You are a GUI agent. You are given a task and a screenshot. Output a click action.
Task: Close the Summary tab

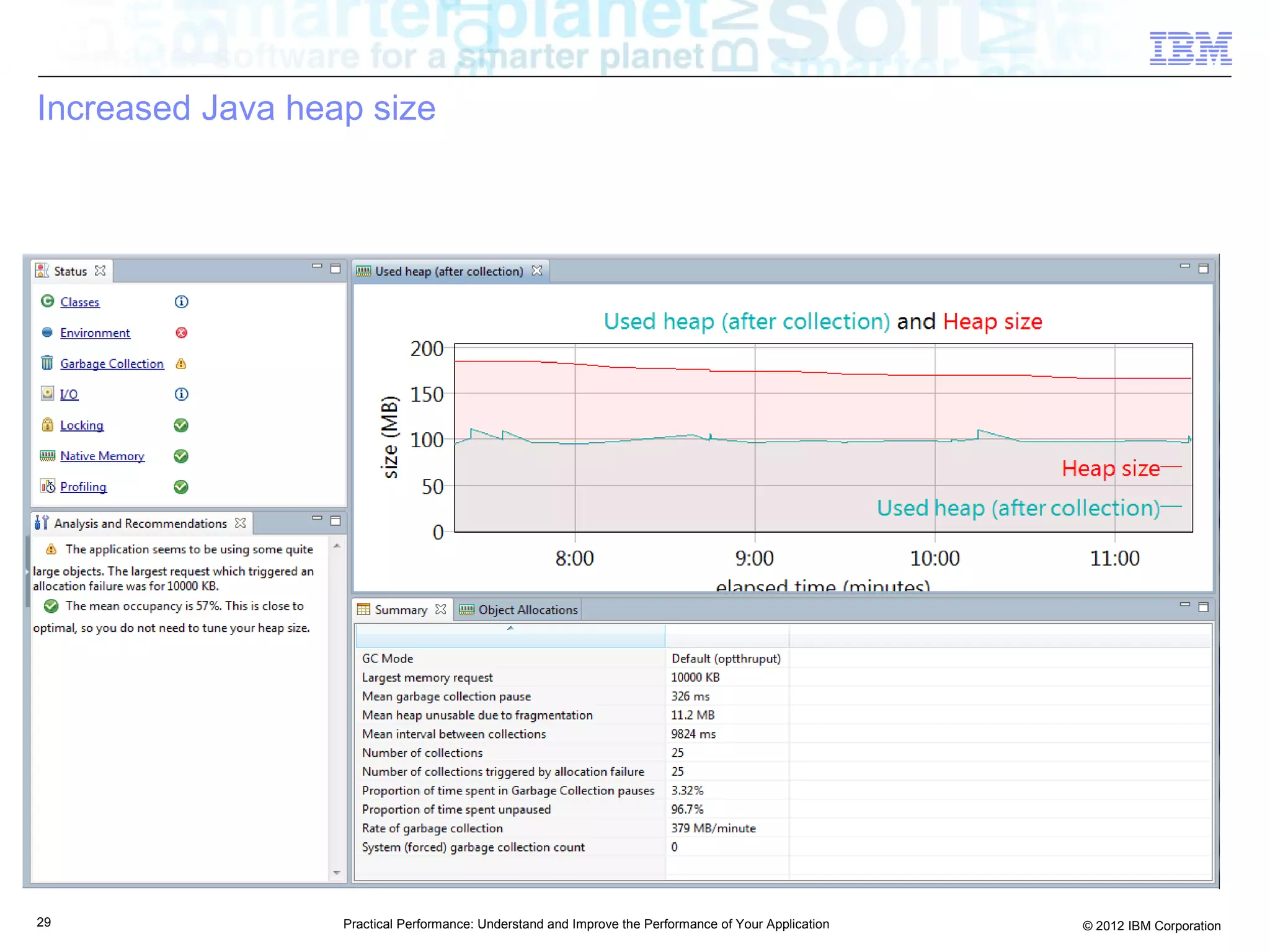(441, 610)
